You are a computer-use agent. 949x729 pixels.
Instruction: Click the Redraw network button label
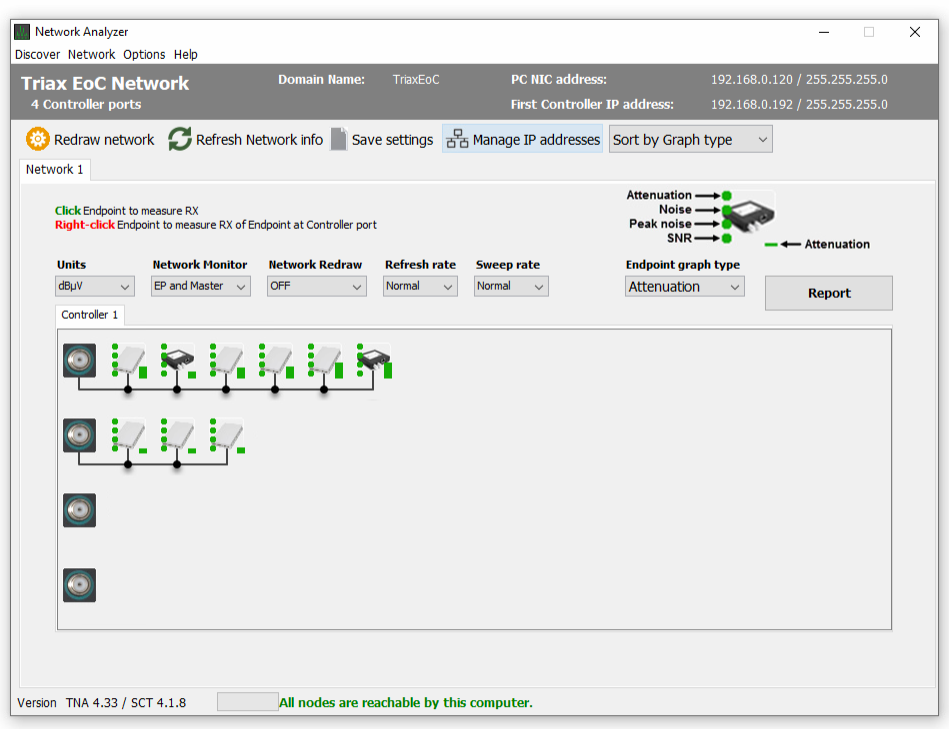tap(104, 140)
